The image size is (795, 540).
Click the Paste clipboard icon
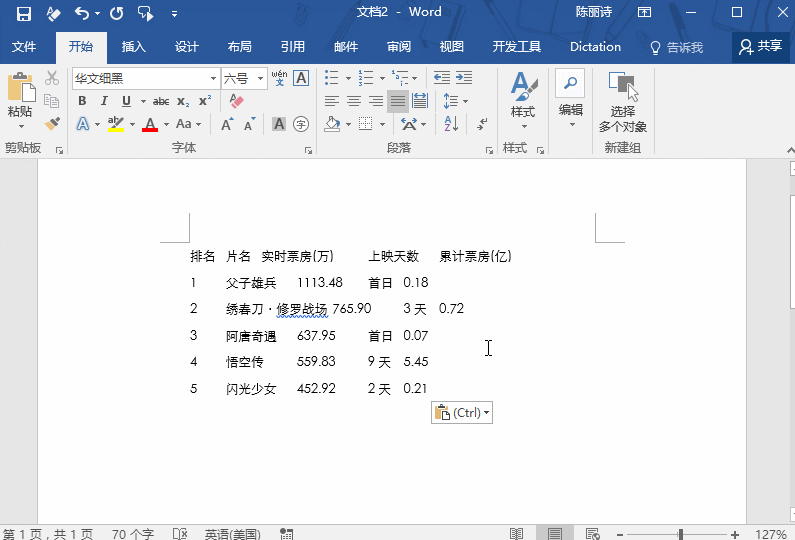21,87
